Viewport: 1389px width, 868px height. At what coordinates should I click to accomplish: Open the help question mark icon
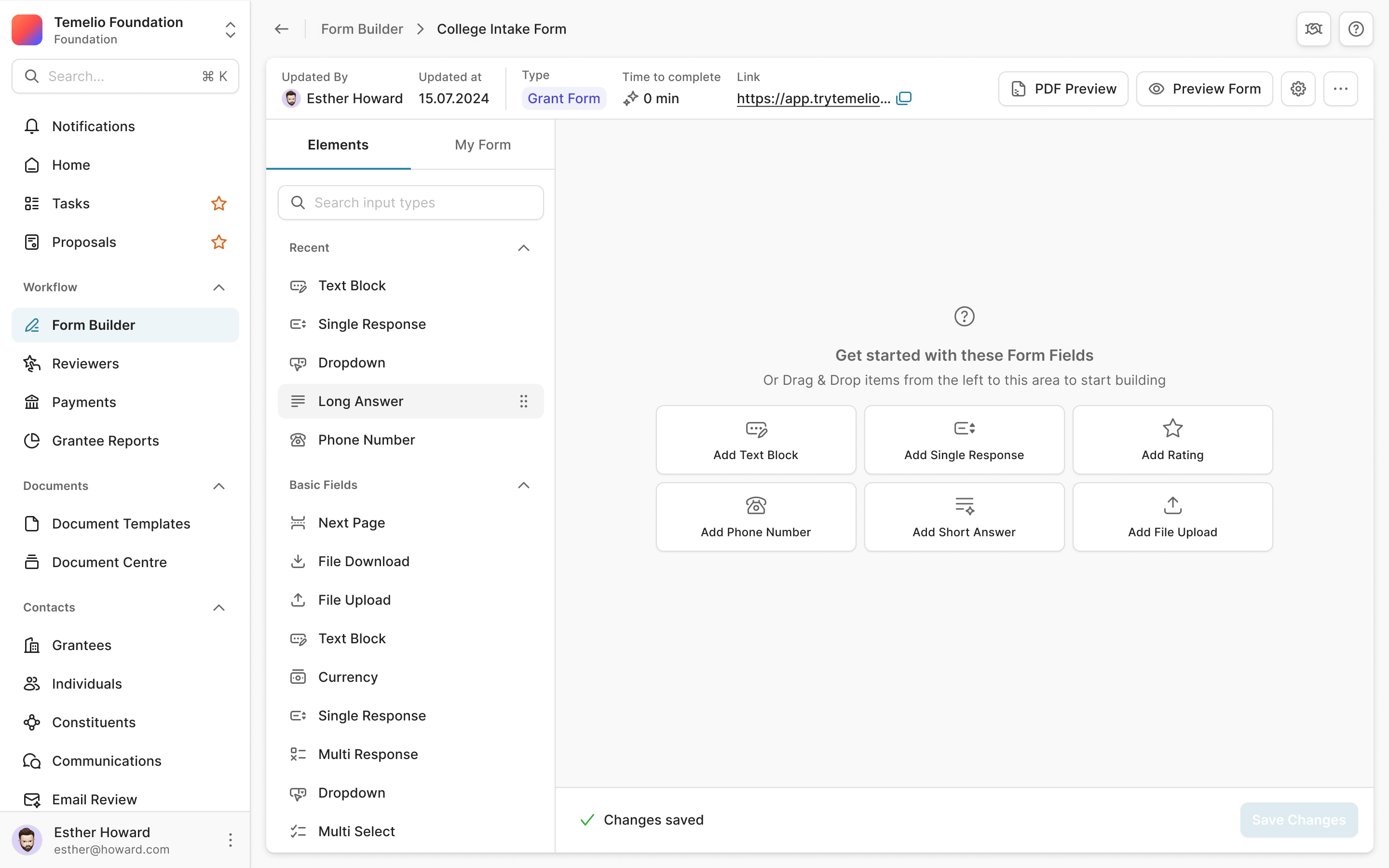point(1356,29)
